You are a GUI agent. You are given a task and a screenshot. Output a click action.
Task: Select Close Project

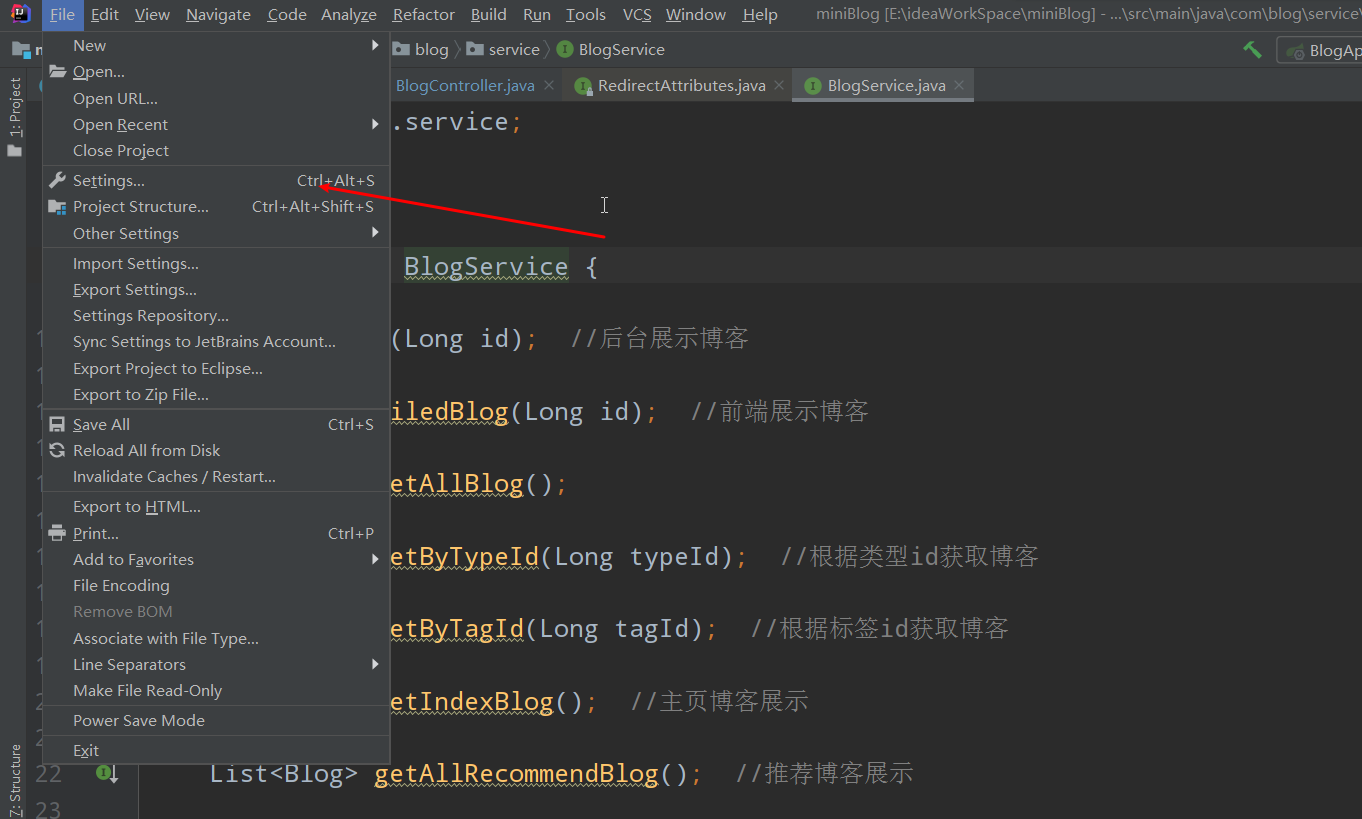216,150
